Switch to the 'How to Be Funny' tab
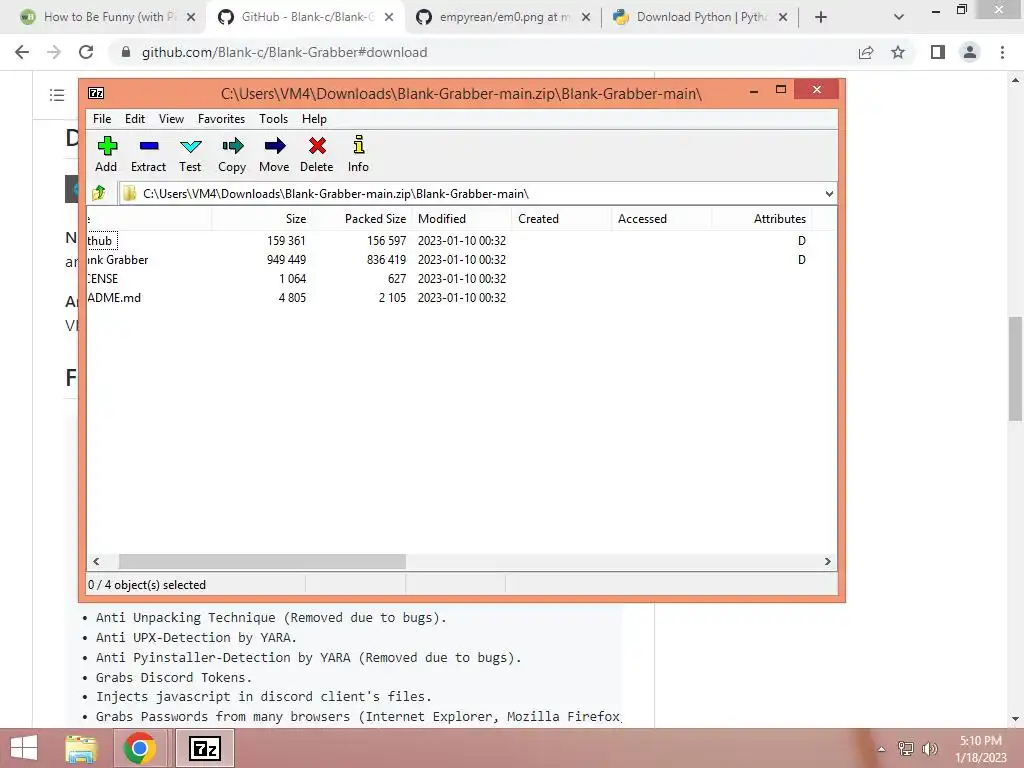 [x=109, y=17]
